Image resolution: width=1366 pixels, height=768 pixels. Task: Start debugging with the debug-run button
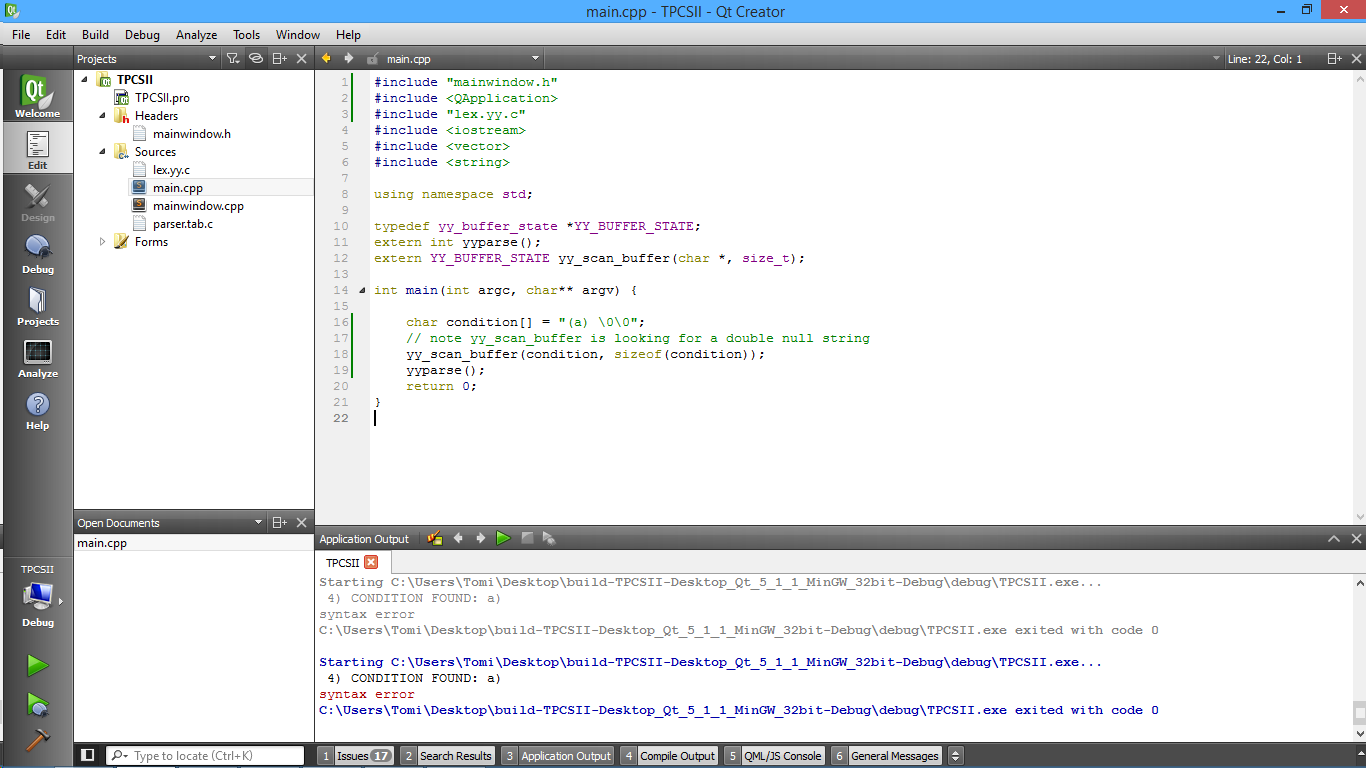(x=37, y=704)
